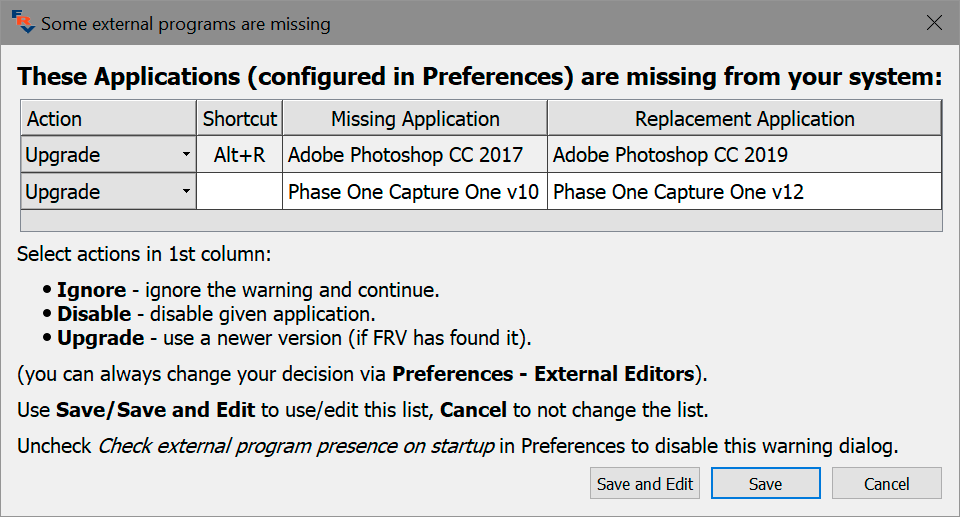Click the dialog title bar text

click(x=186, y=23)
